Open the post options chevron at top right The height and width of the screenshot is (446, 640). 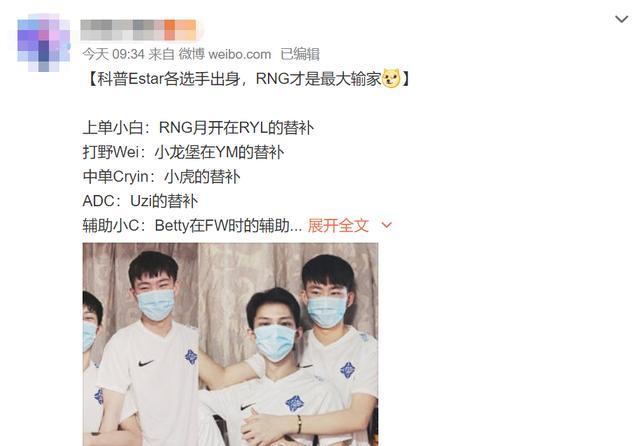(x=621, y=19)
